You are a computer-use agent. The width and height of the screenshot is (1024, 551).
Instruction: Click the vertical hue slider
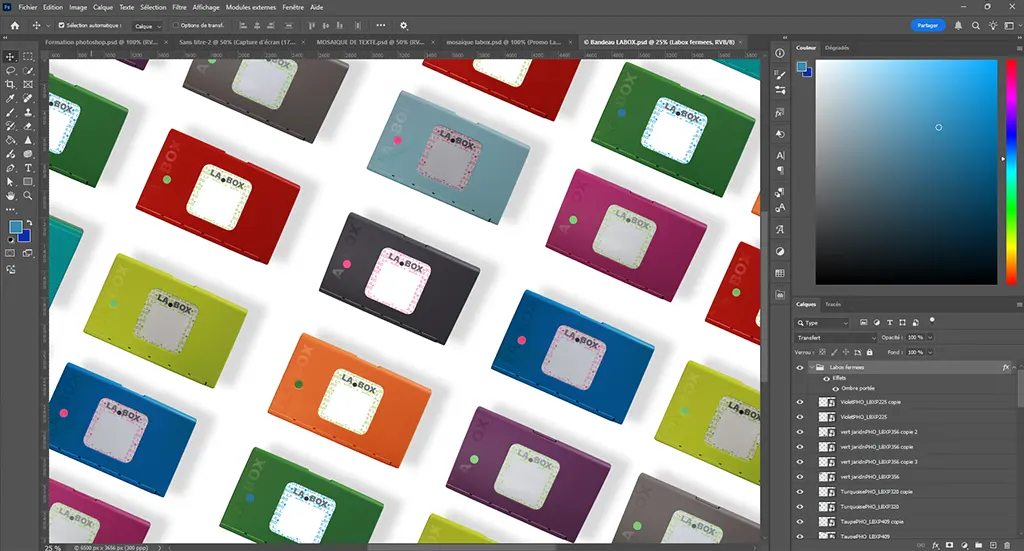[x=1011, y=172]
